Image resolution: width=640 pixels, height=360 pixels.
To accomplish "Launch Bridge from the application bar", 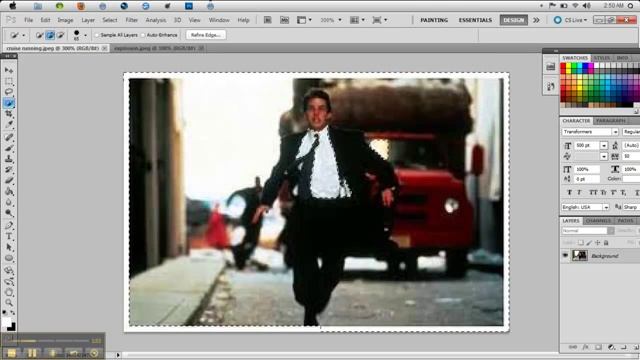I will pos(267,20).
